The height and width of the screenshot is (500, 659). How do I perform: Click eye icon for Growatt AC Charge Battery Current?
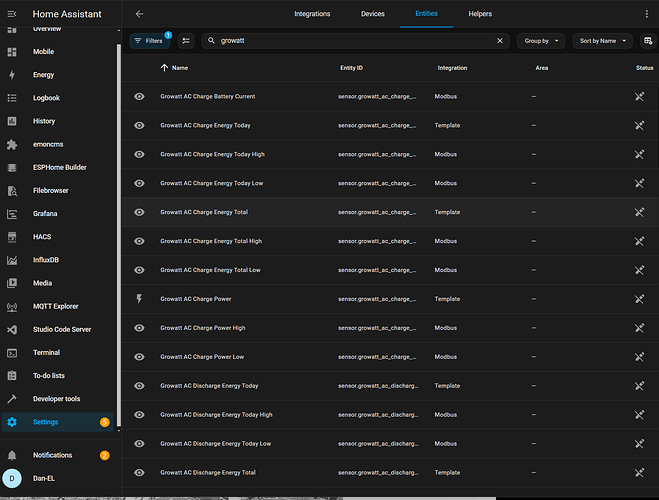tap(140, 97)
